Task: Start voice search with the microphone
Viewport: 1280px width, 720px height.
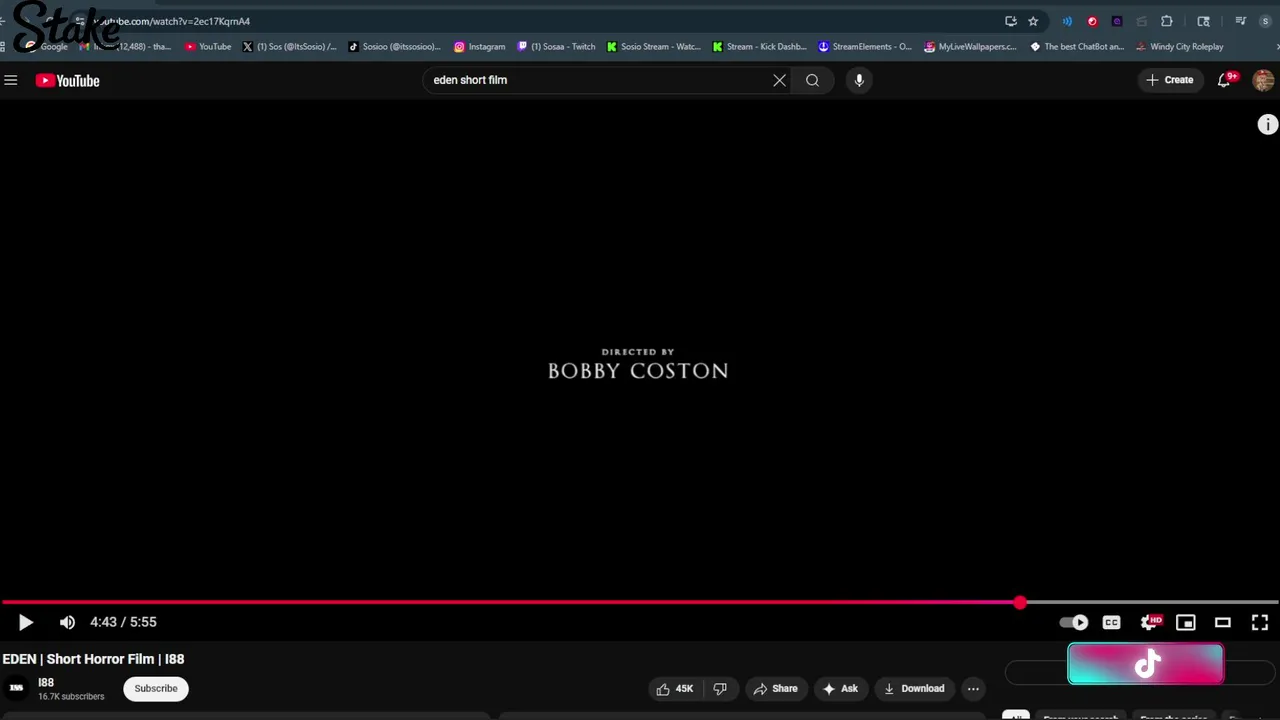Action: pyautogui.click(x=859, y=80)
